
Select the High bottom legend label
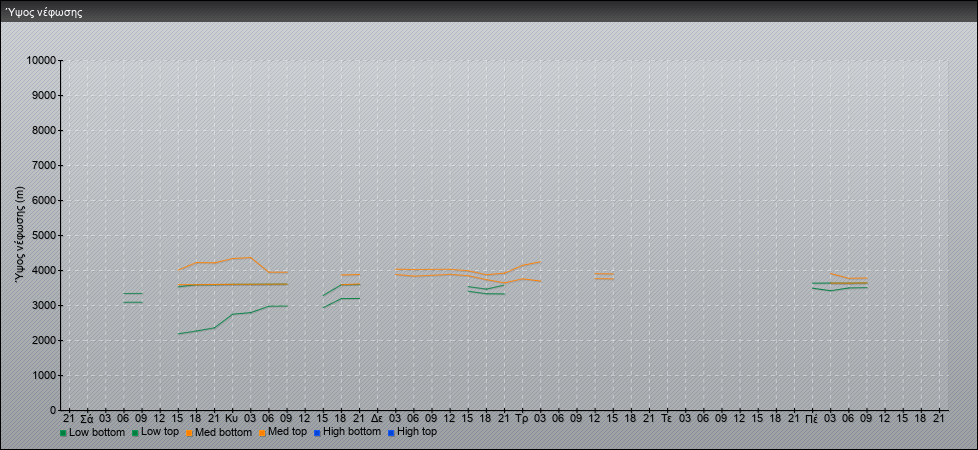(352, 431)
